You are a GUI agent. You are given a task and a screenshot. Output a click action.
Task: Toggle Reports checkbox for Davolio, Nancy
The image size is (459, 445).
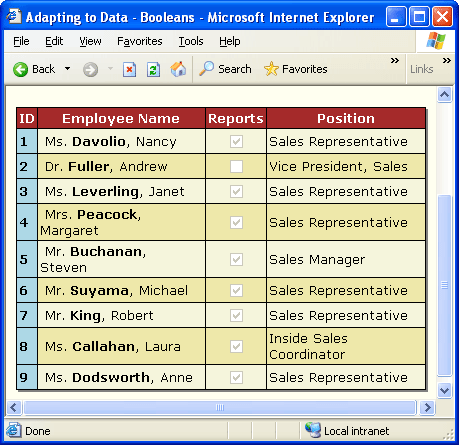click(236, 141)
